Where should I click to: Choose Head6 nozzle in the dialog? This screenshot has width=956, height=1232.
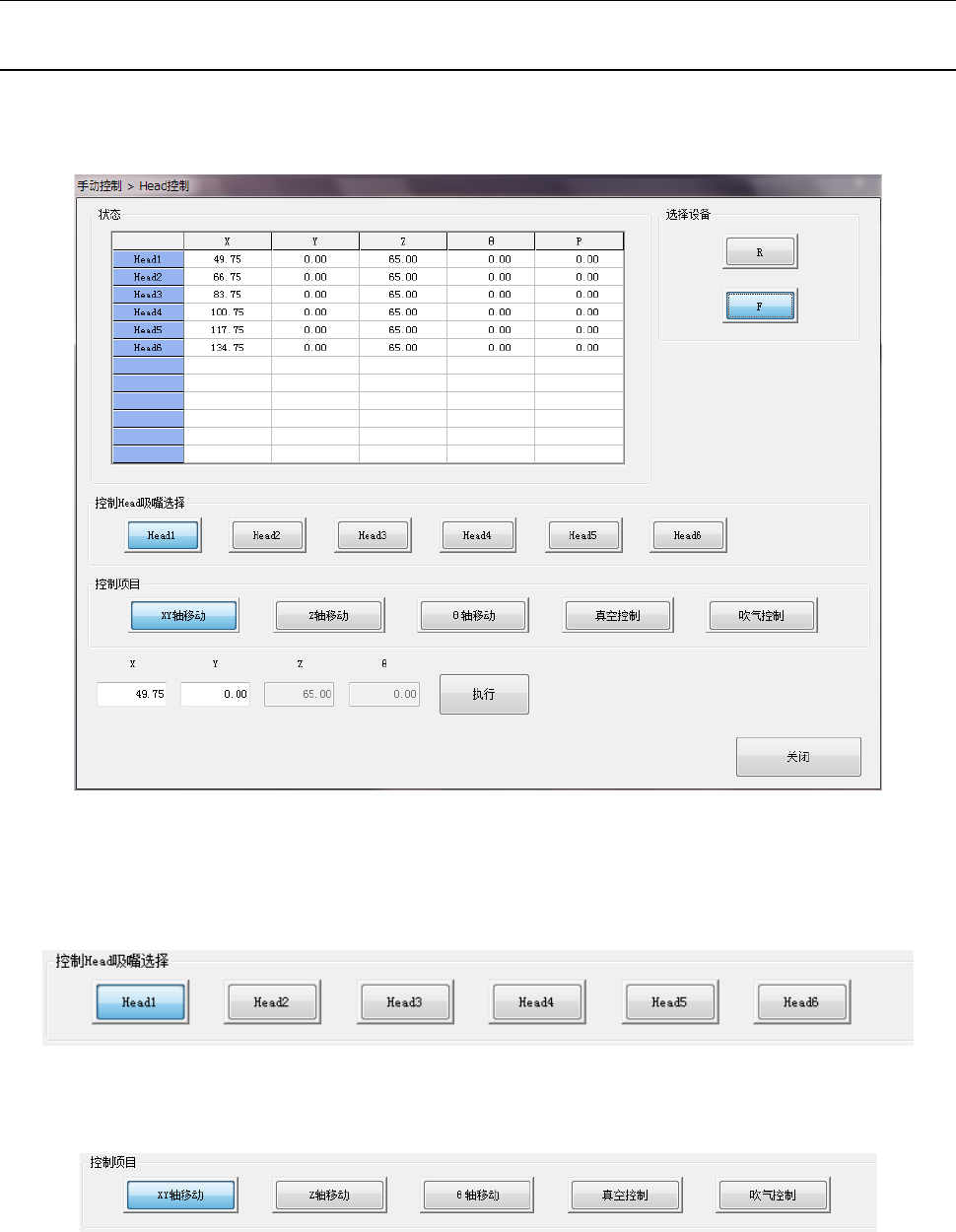click(688, 535)
